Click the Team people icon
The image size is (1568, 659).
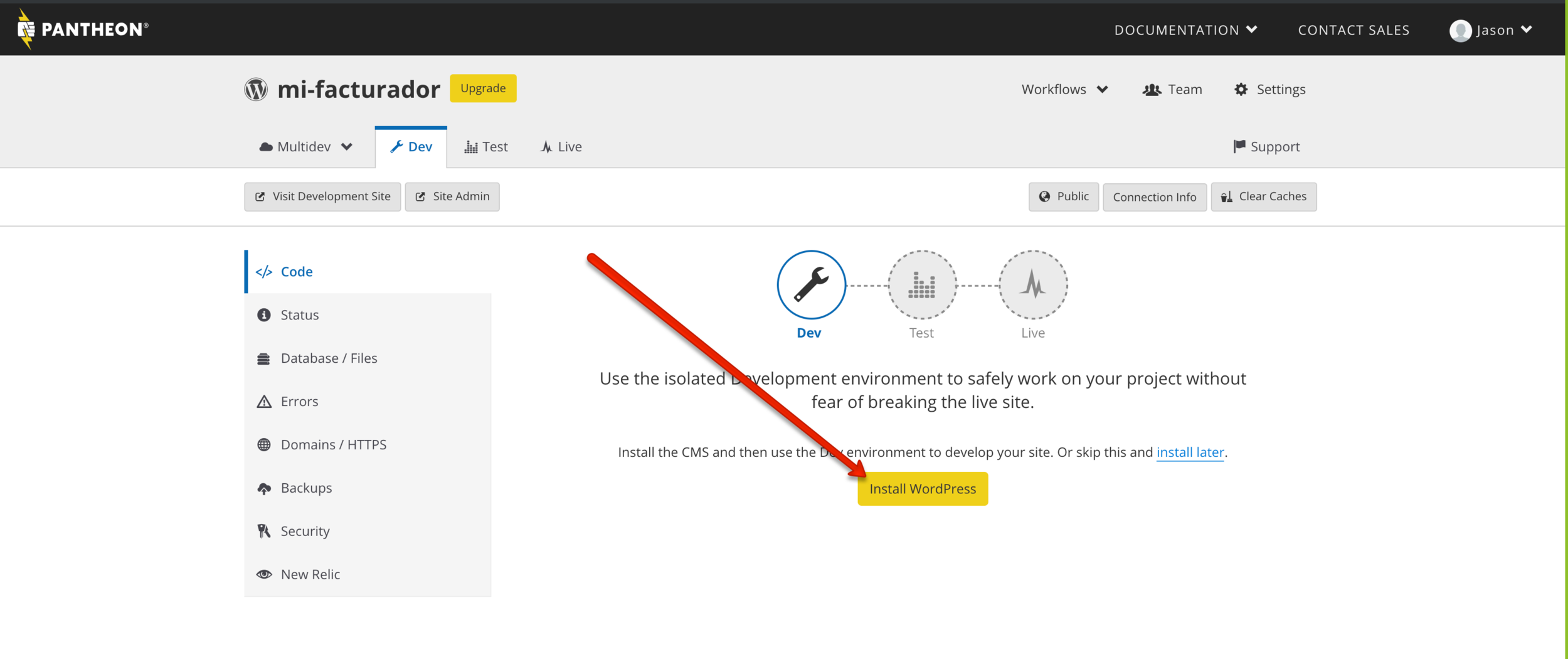(1152, 90)
